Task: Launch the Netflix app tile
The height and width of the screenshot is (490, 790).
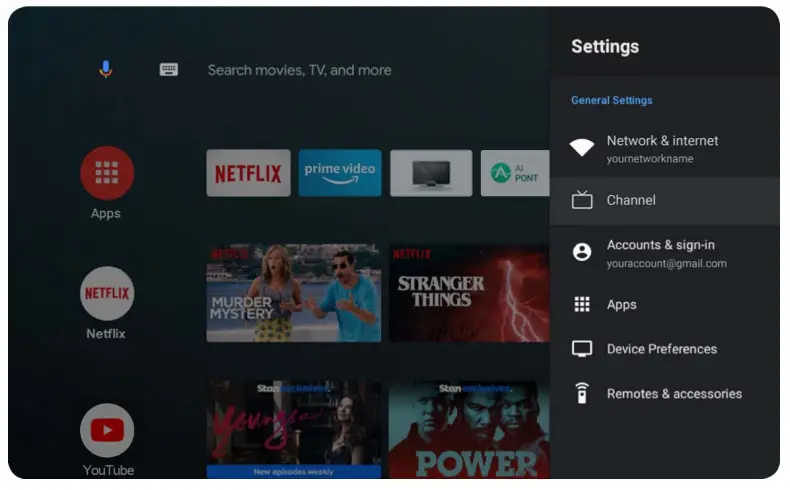Action: [x=248, y=173]
